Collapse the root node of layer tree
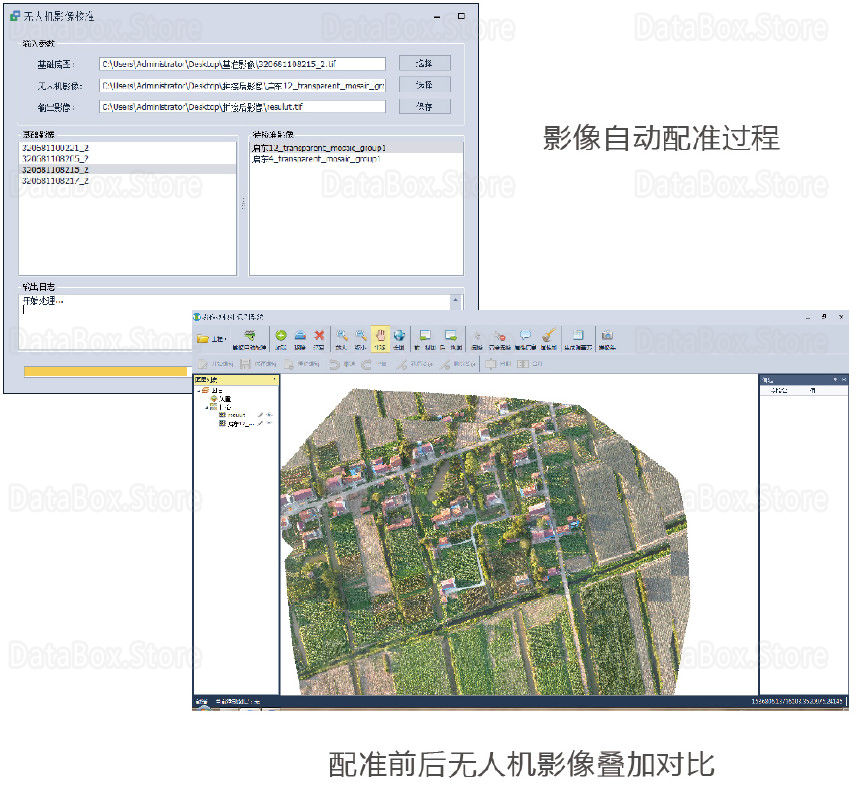The height and width of the screenshot is (792, 858). [199, 391]
